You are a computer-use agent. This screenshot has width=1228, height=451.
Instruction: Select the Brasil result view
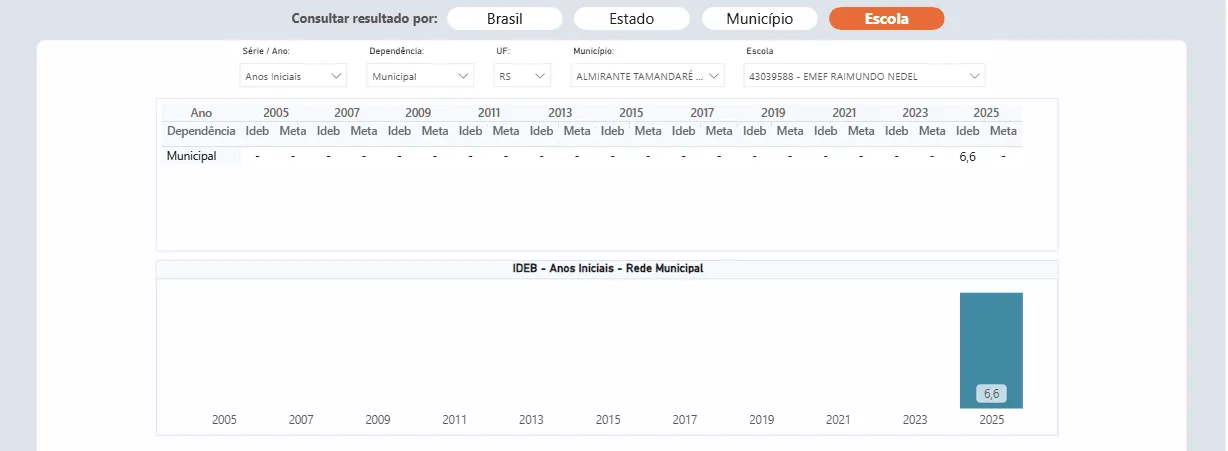pyautogui.click(x=504, y=18)
